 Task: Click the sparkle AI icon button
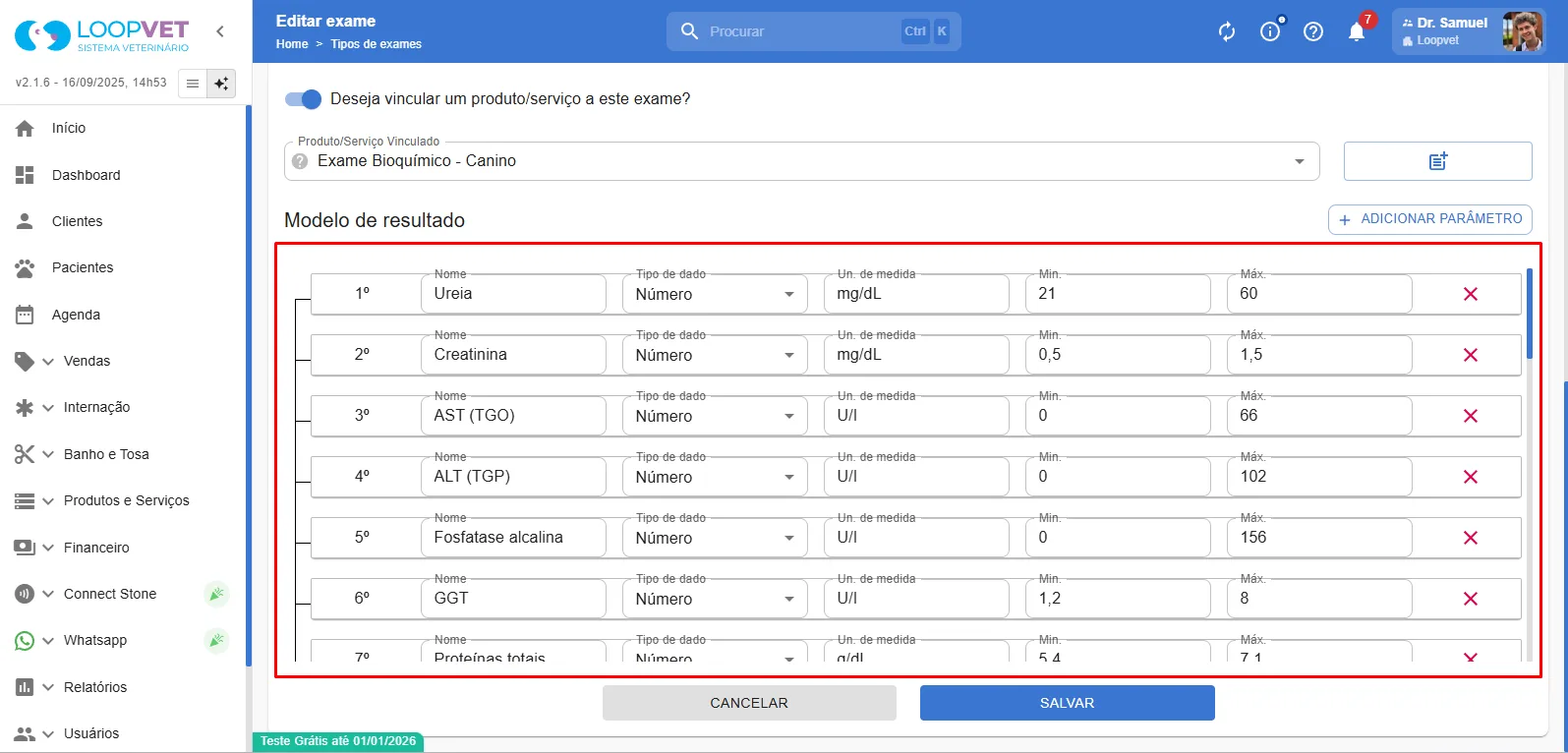tap(221, 84)
